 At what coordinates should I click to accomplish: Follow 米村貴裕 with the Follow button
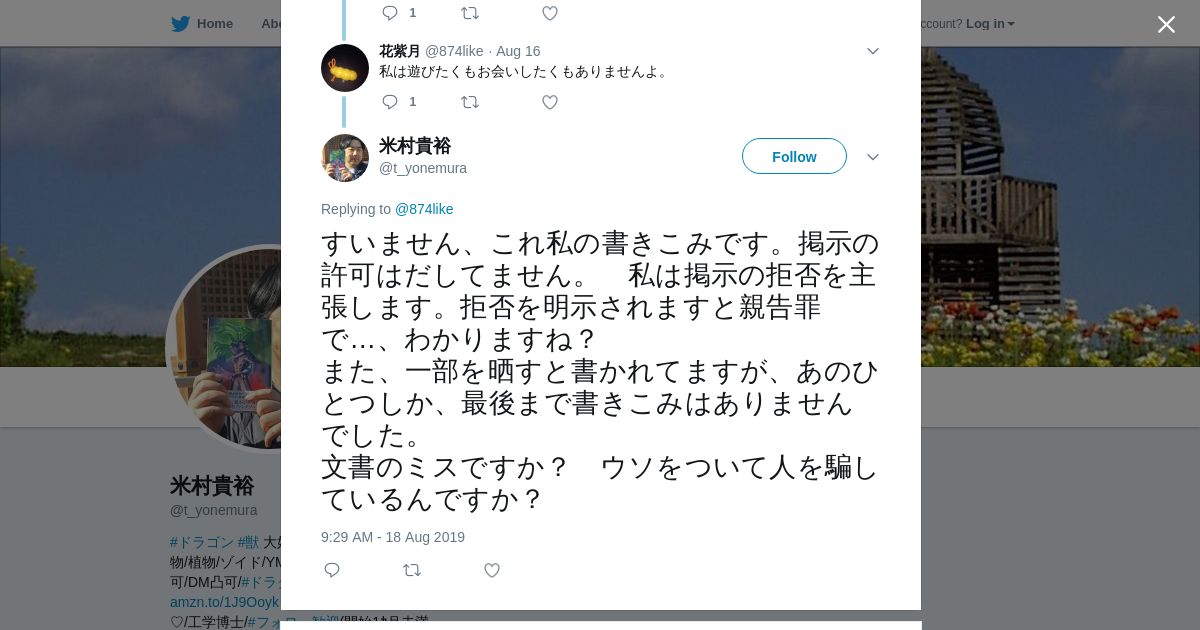click(794, 157)
